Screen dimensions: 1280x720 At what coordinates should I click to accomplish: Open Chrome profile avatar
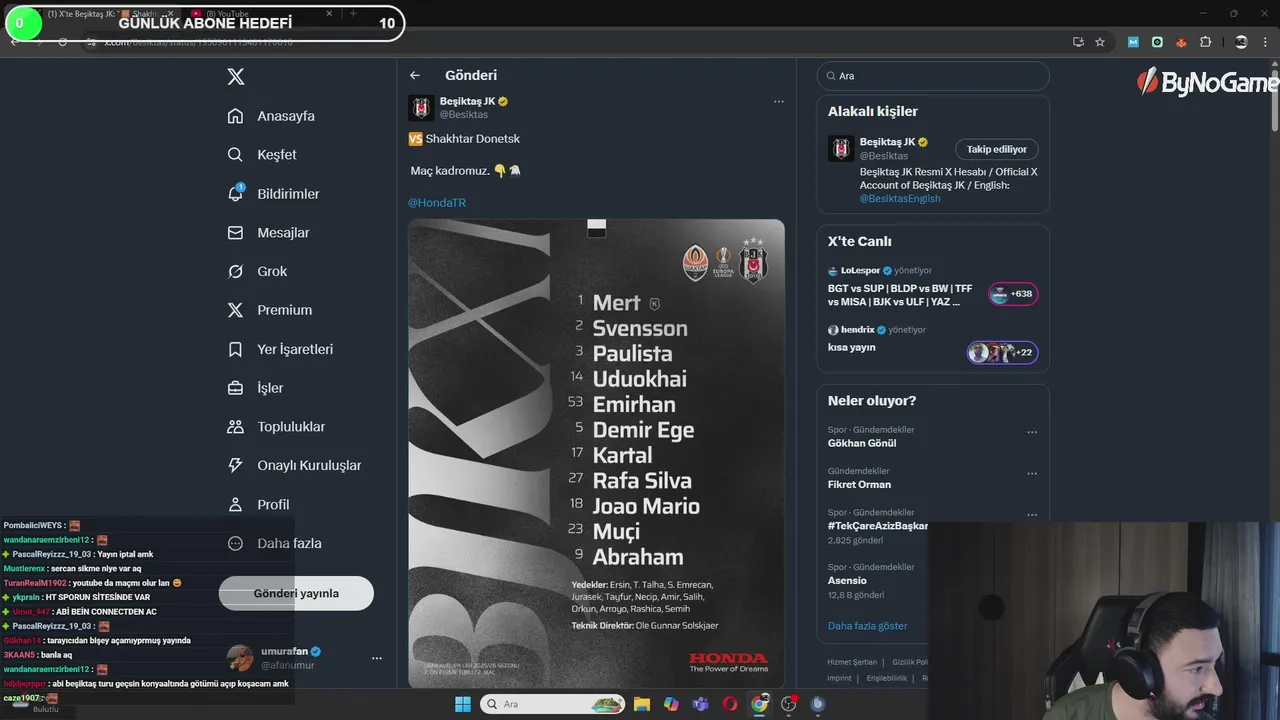pyautogui.click(x=1241, y=42)
